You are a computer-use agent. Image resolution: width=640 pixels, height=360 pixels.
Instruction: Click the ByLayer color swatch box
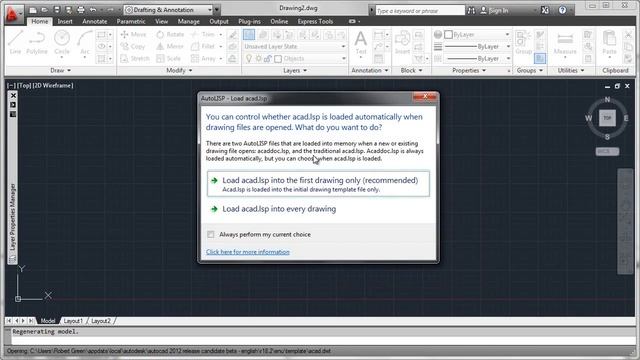[x=448, y=35]
